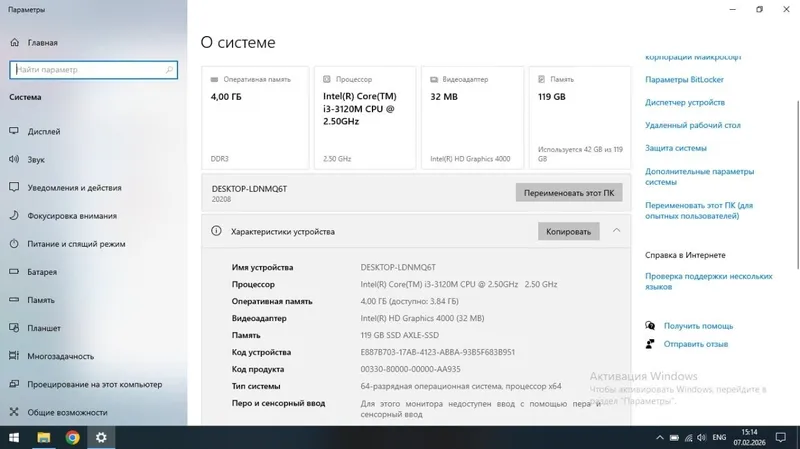Image resolution: width=800 pixels, height=449 pixels.
Task: Select the Многозадачность icon
Action: 14,356
